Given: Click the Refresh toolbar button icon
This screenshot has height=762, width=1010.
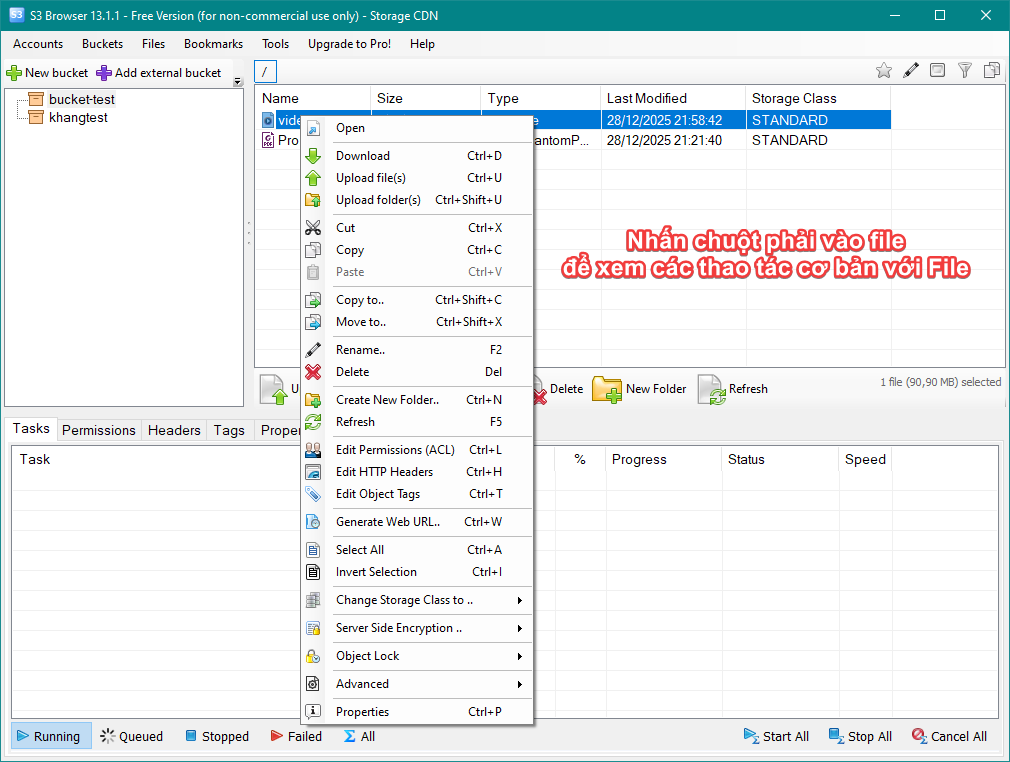Looking at the screenshot, I should pyautogui.click(x=711, y=389).
